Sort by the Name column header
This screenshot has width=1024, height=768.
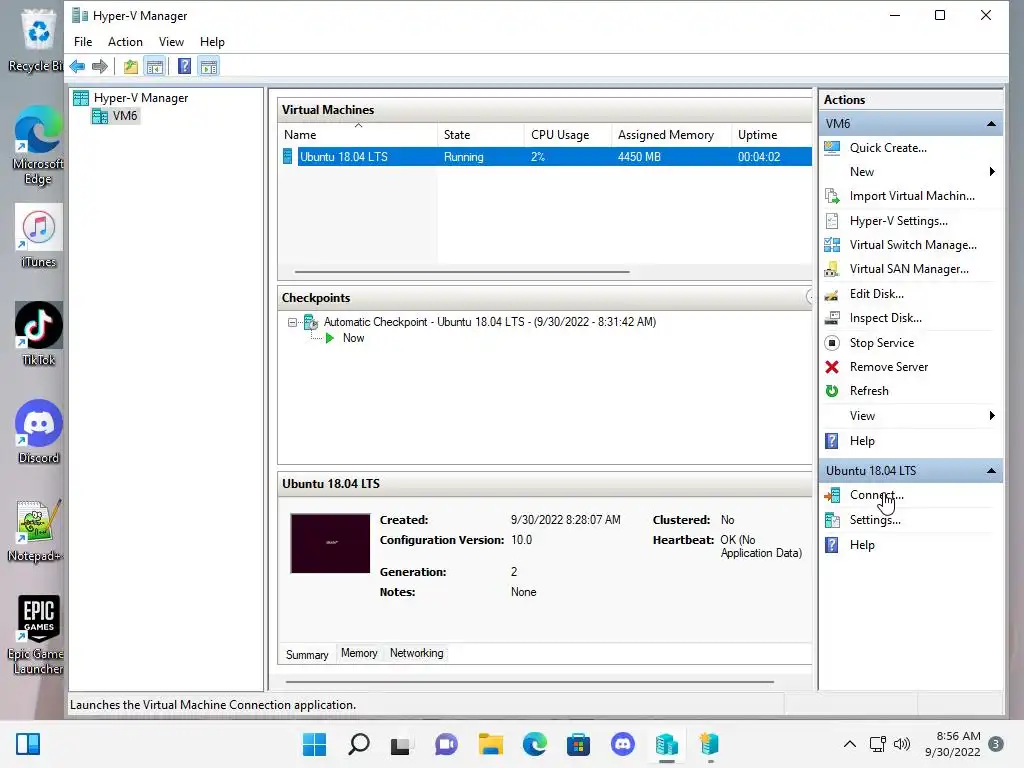pyautogui.click(x=359, y=135)
